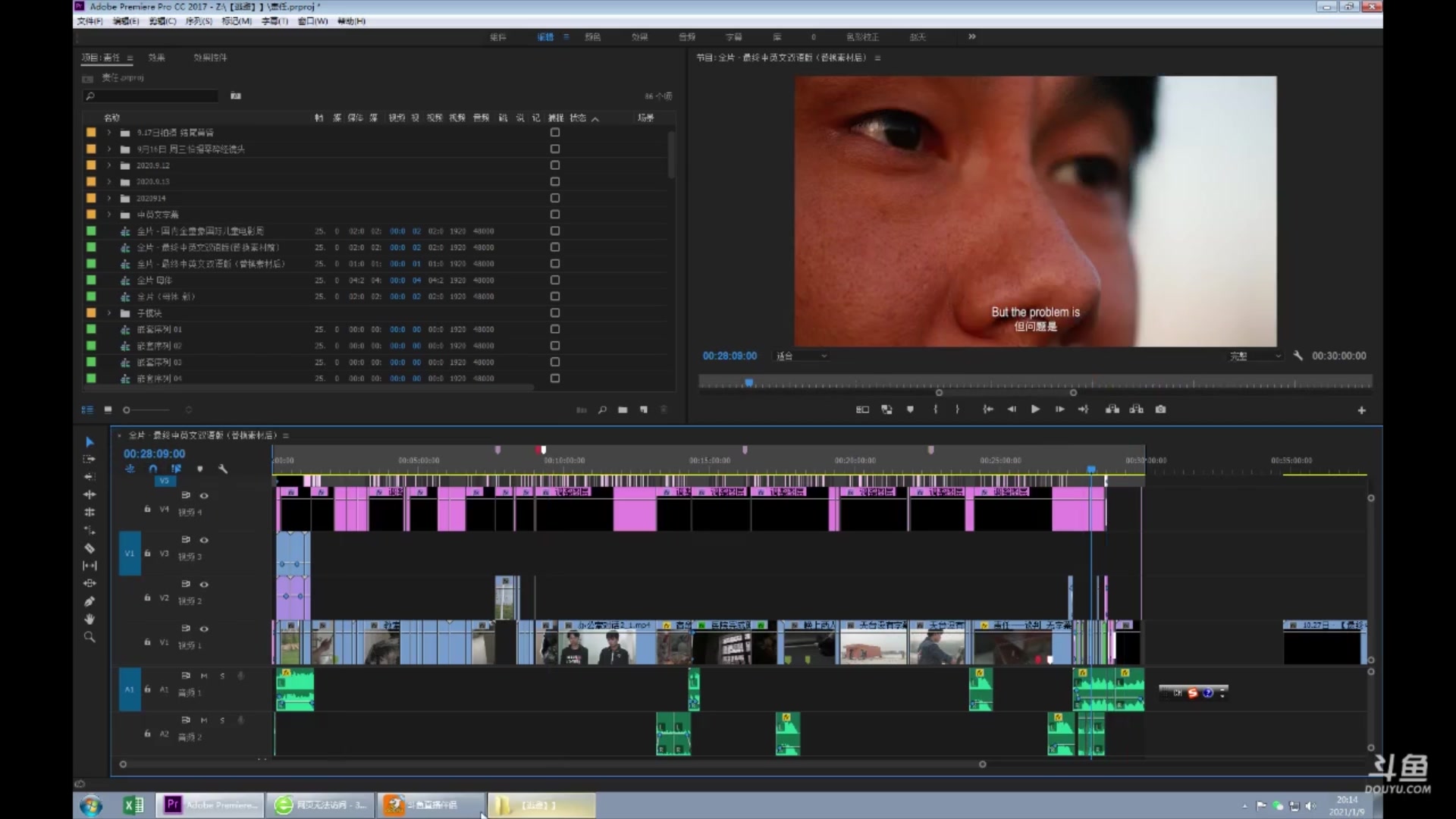1456x819 pixels.
Task: Click timeline timecode 00:28:09:00
Action: (x=154, y=453)
